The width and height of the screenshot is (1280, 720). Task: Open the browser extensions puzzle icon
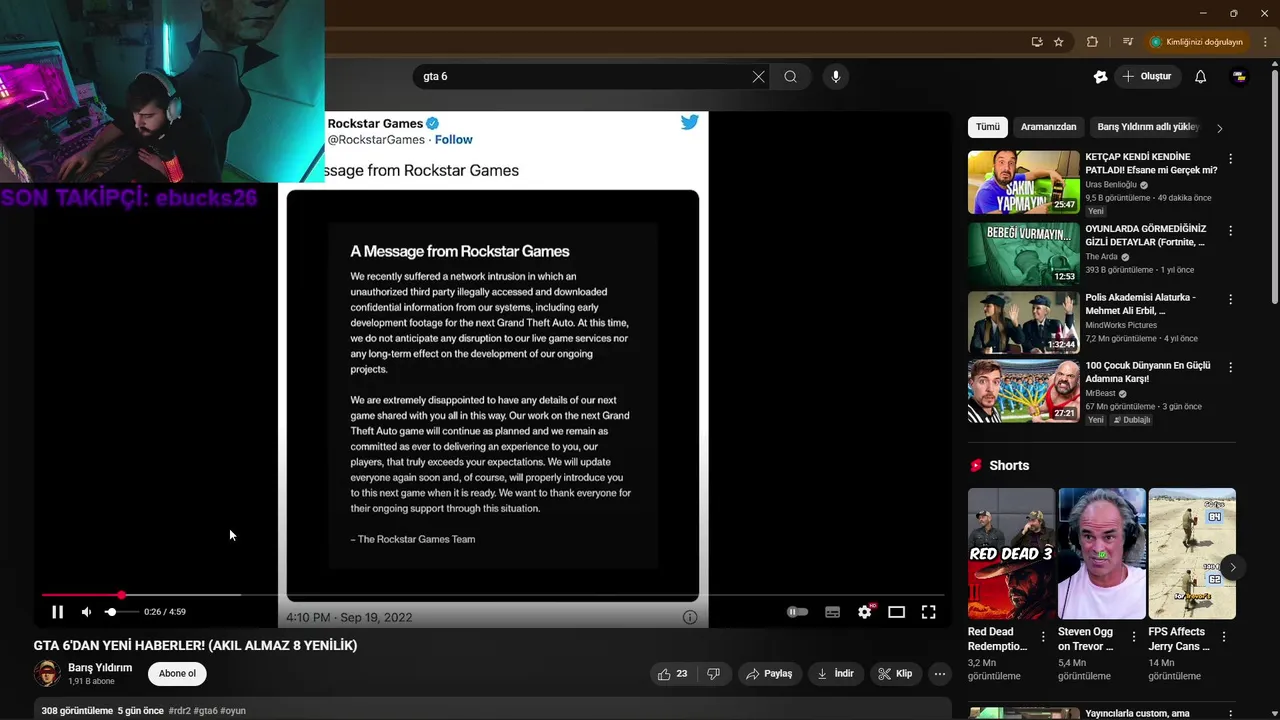click(1092, 42)
